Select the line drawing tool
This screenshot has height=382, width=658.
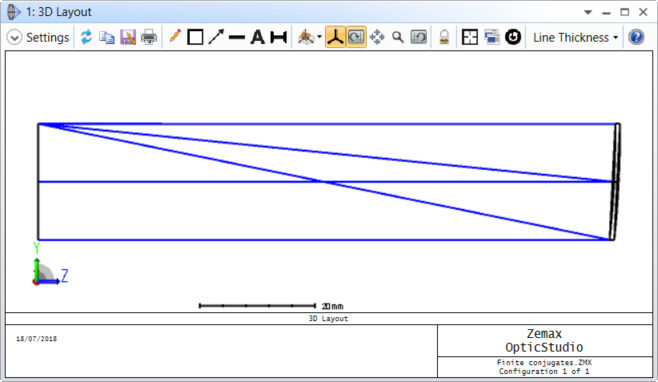tap(237, 37)
